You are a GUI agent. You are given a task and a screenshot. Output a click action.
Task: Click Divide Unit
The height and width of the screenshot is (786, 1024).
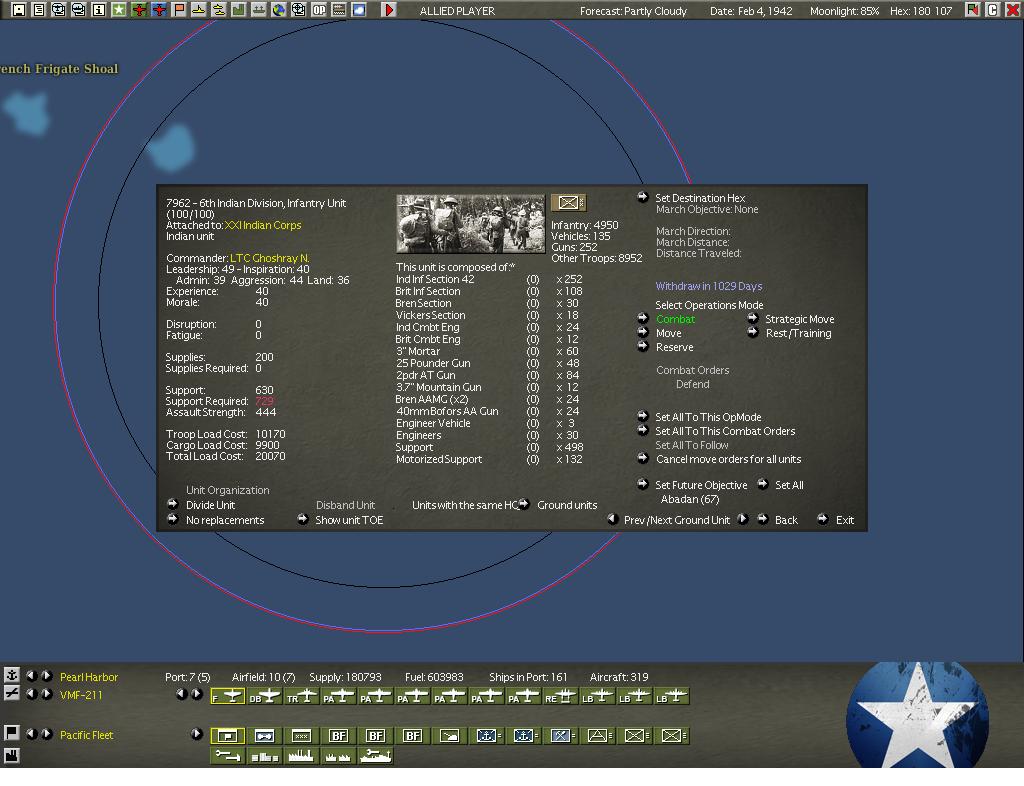(x=210, y=505)
